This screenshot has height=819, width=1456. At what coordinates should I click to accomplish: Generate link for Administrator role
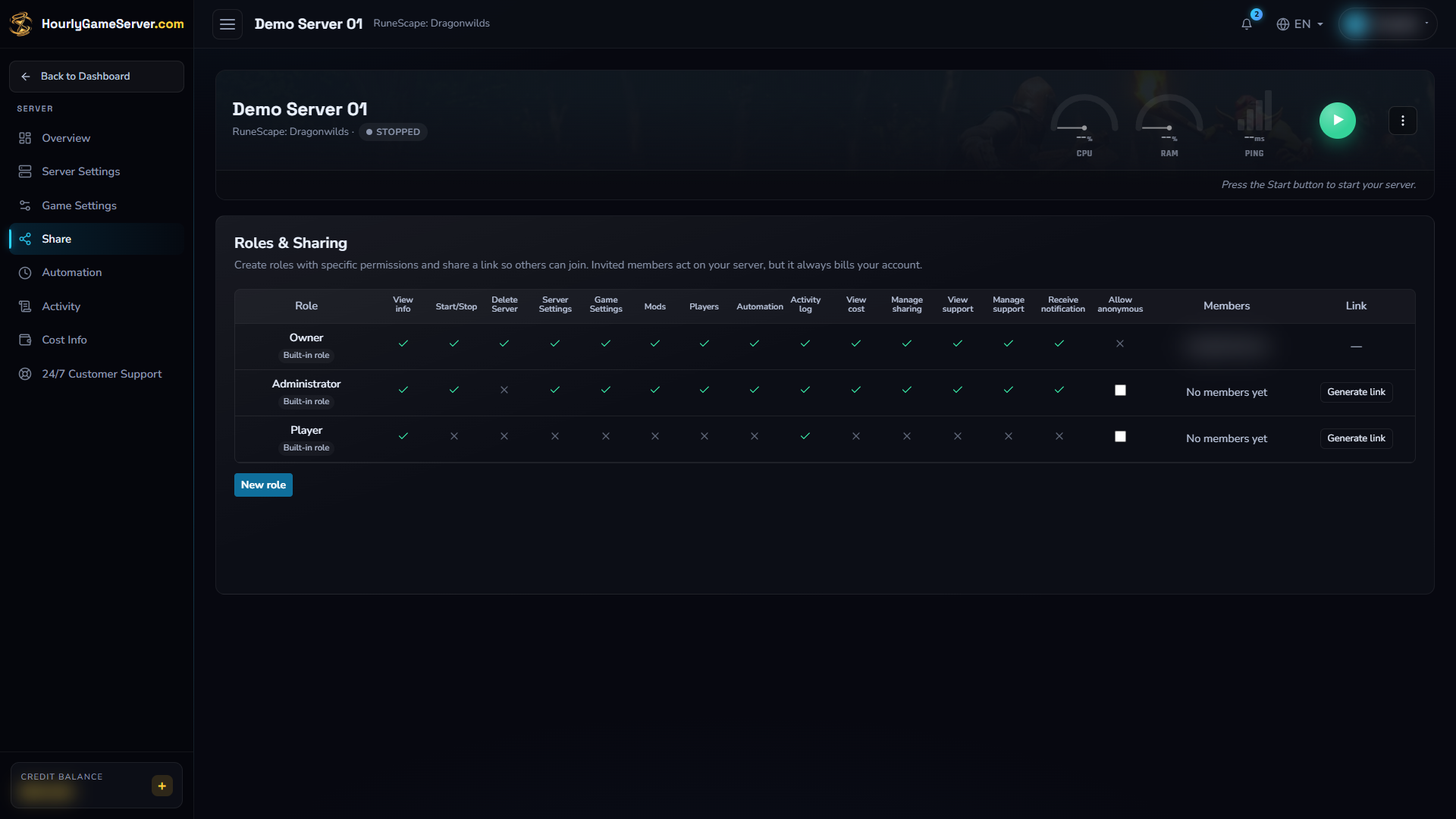tap(1356, 392)
